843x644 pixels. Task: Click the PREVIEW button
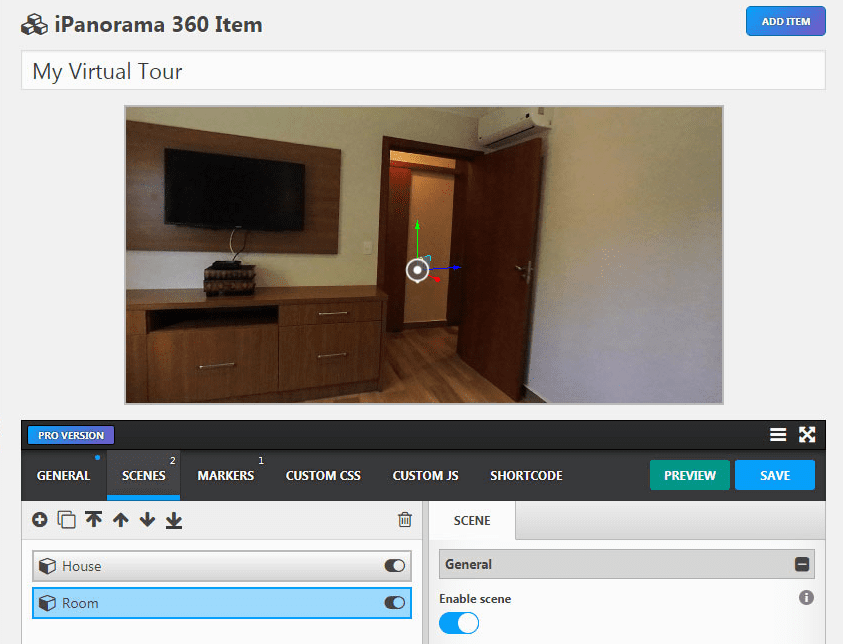coord(689,475)
